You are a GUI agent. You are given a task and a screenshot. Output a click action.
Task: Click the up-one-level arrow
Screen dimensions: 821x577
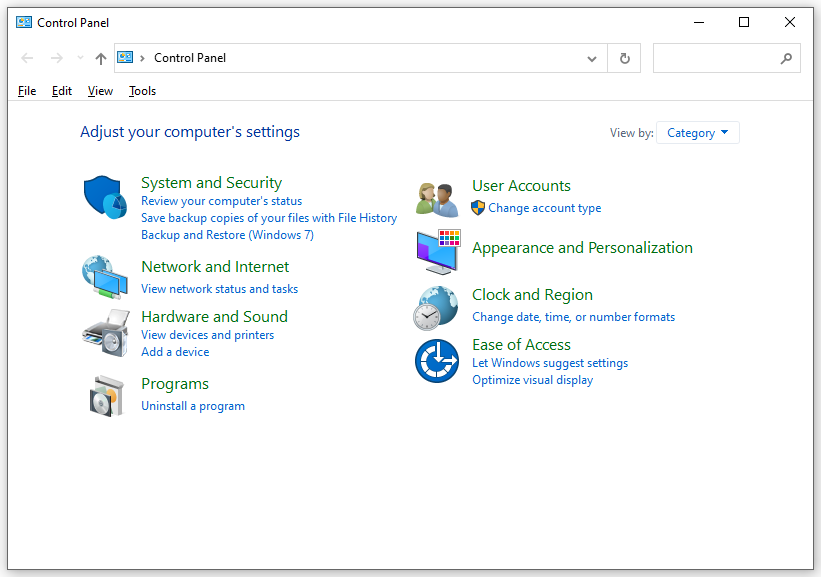point(101,58)
